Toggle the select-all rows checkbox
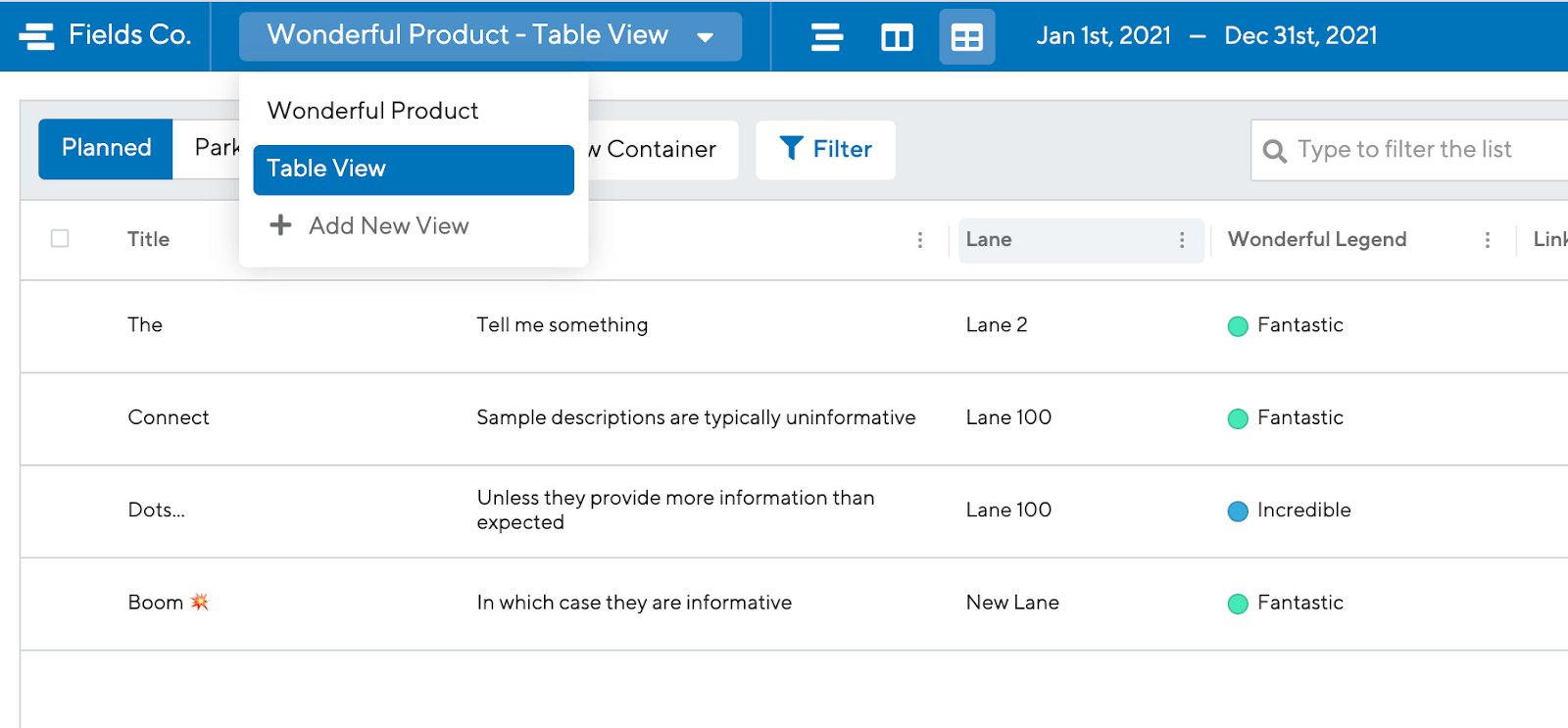 pos(60,238)
